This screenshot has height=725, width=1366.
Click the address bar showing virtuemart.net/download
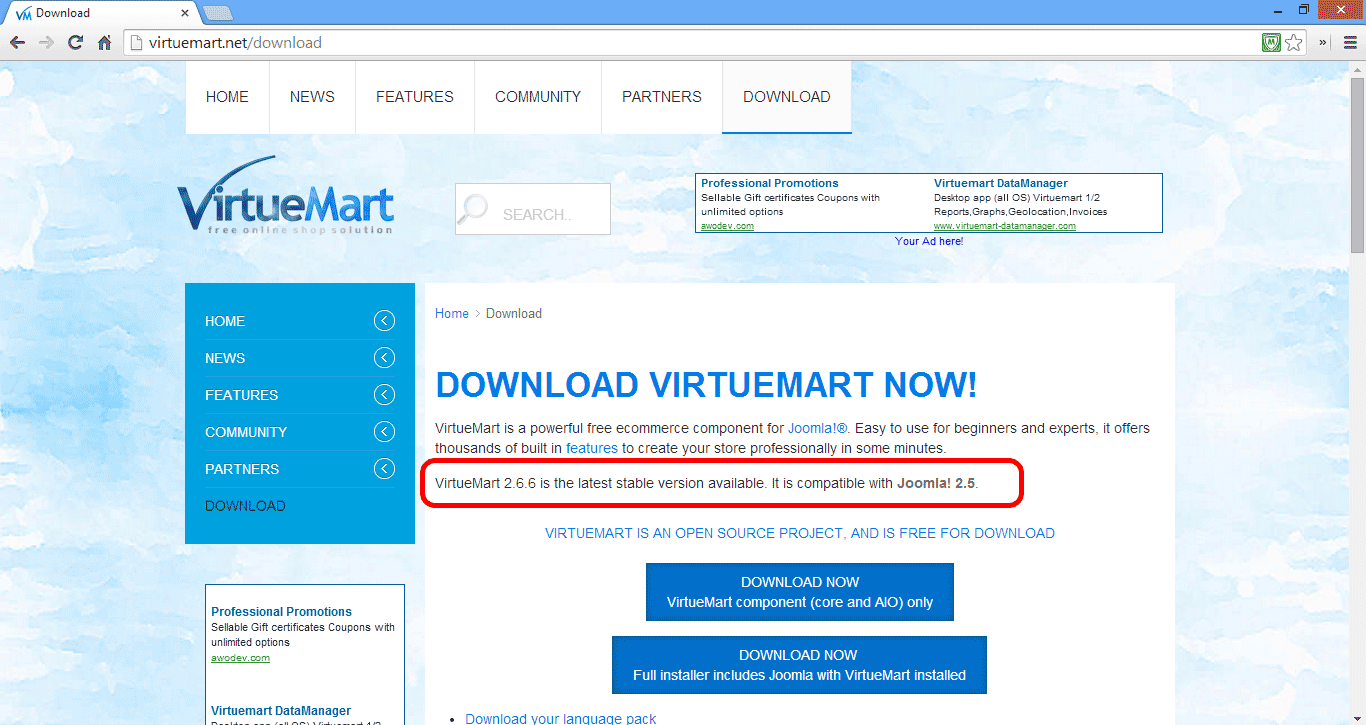tap(690, 43)
